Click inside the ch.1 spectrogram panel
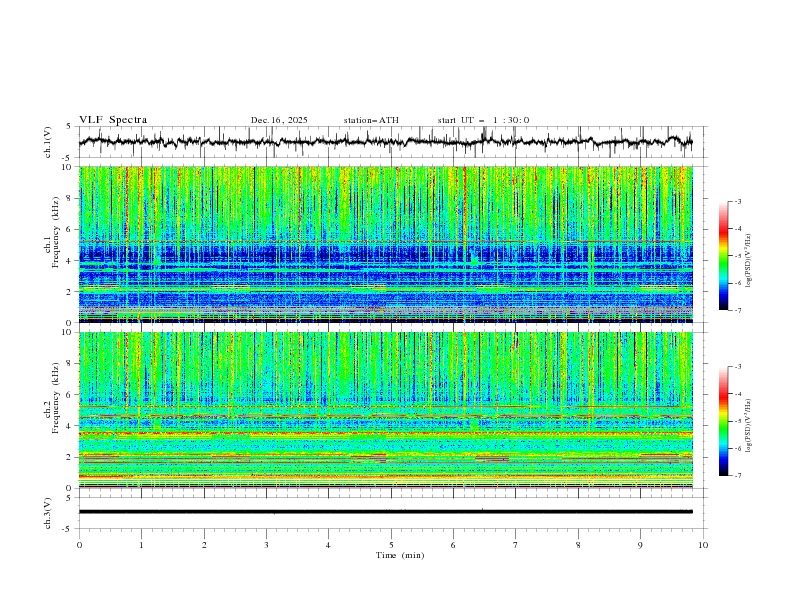 [385, 244]
